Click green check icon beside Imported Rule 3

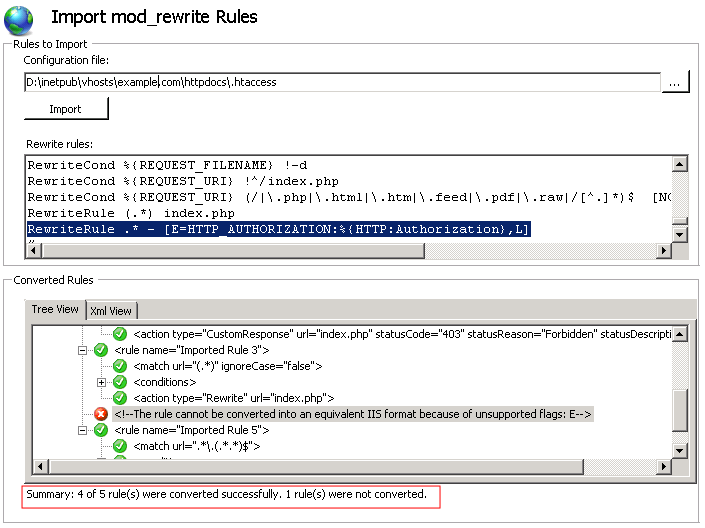point(100,350)
